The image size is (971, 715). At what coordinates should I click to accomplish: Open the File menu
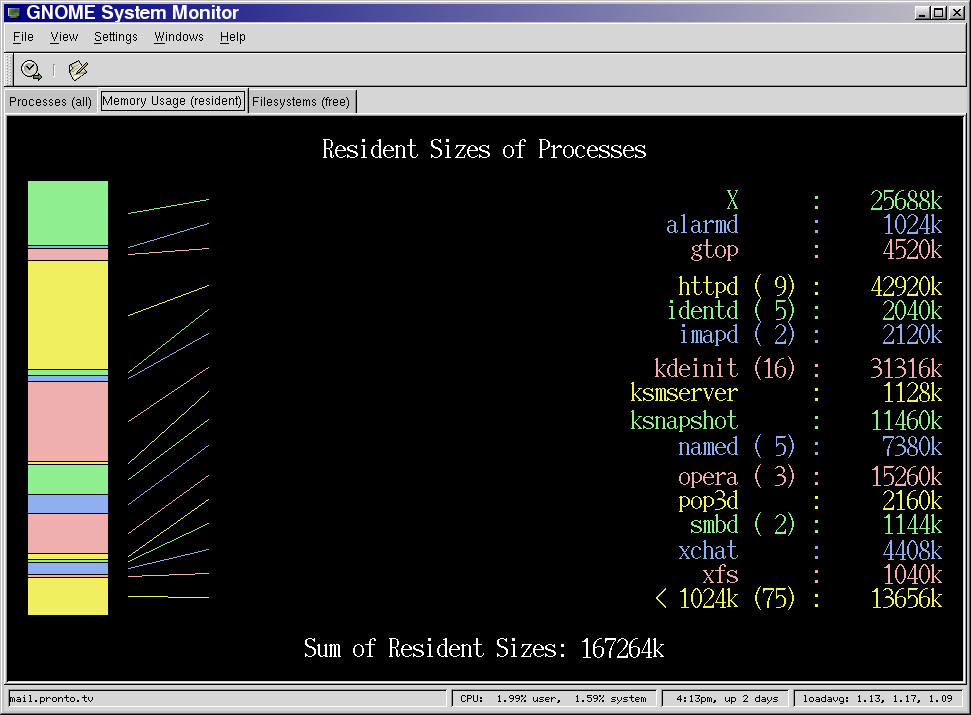coord(23,37)
